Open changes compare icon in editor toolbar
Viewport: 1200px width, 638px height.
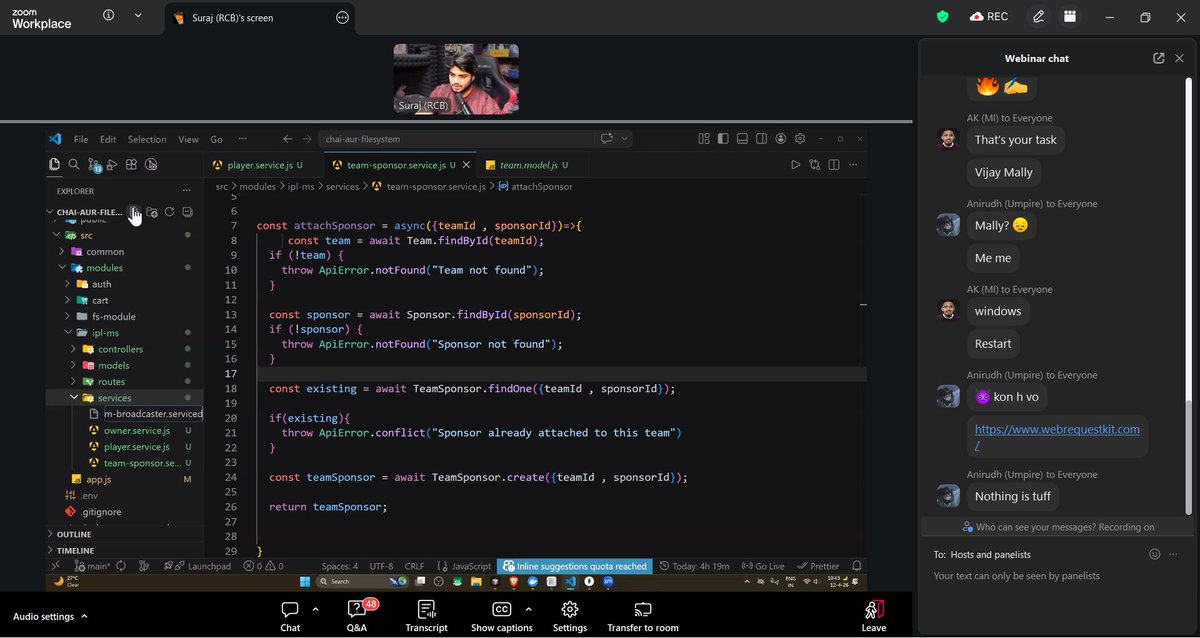[x=815, y=165]
